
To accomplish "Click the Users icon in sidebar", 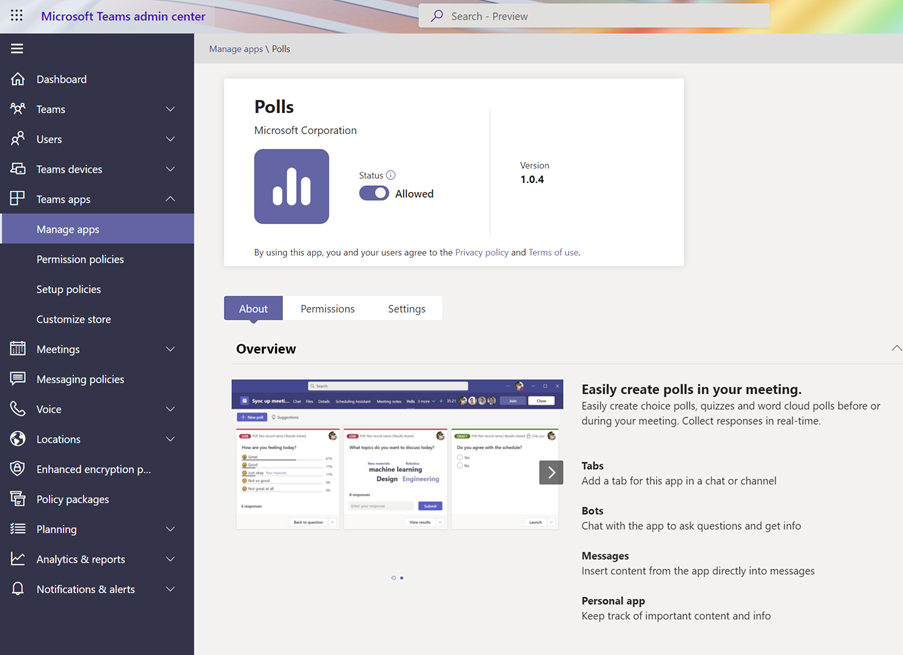I will (18, 139).
